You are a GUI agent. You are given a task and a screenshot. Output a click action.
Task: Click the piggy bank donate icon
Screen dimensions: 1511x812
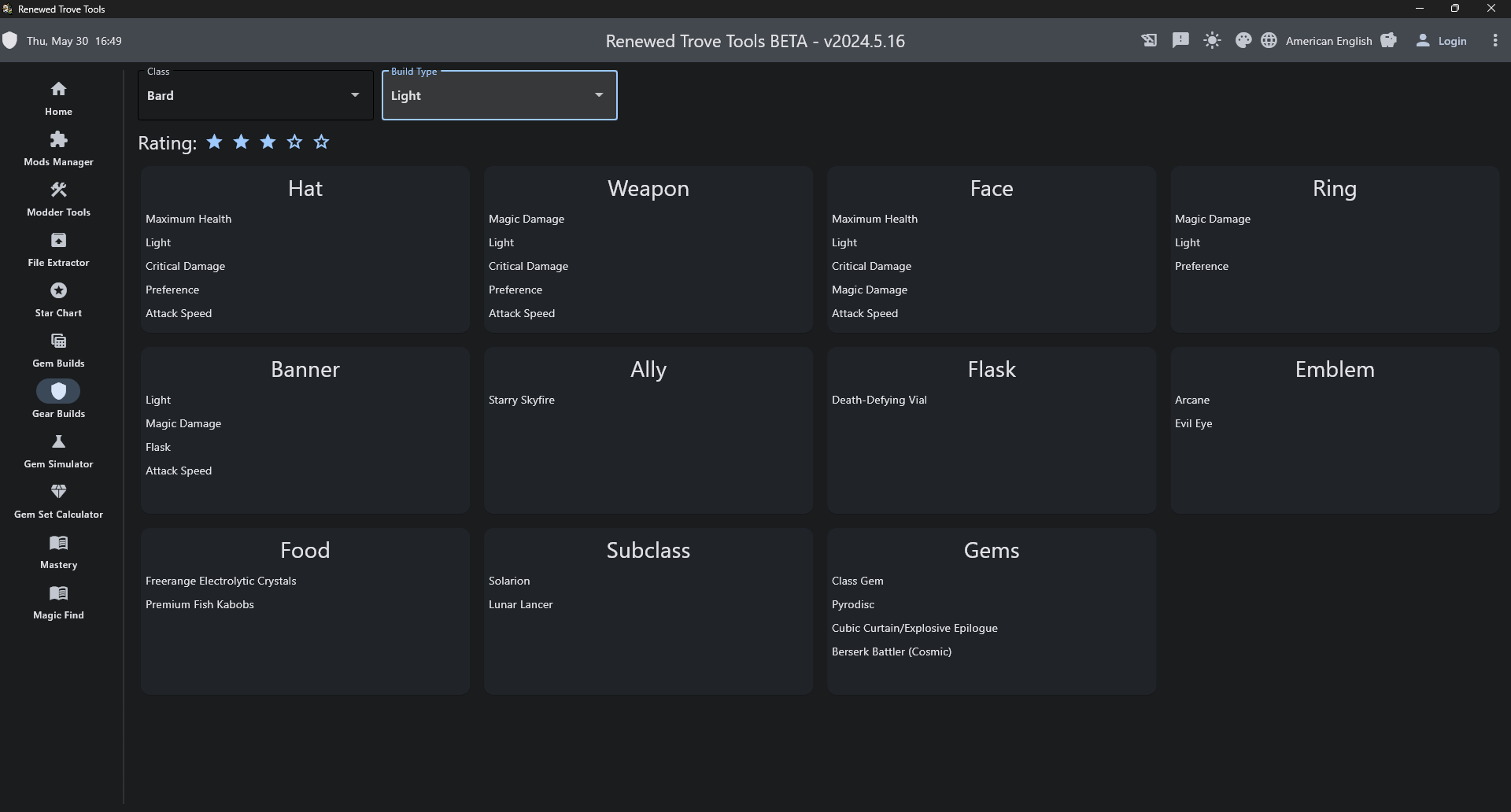coord(1388,40)
